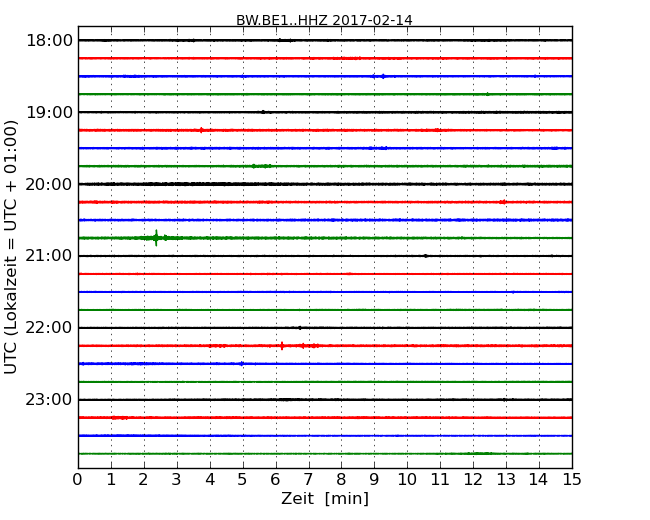This screenshot has width=650, height=520.
Task: Click the x-axis tick label 2
Action: (143, 480)
